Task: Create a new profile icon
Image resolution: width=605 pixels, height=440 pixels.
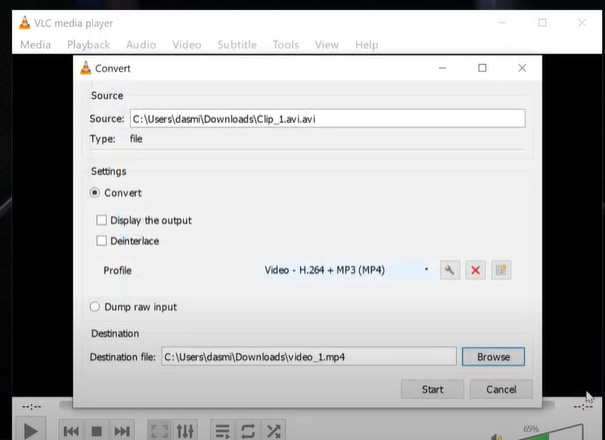Action: 501,270
